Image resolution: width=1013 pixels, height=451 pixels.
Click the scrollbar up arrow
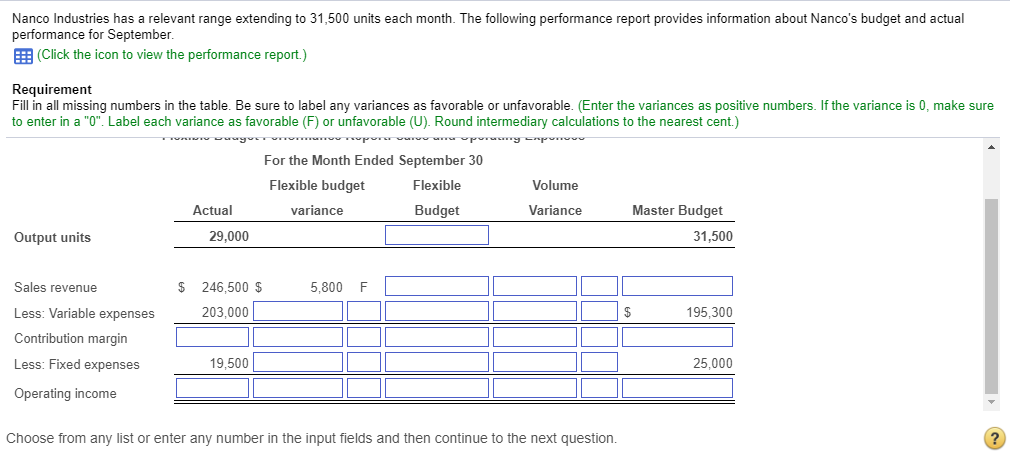[x=991, y=147]
